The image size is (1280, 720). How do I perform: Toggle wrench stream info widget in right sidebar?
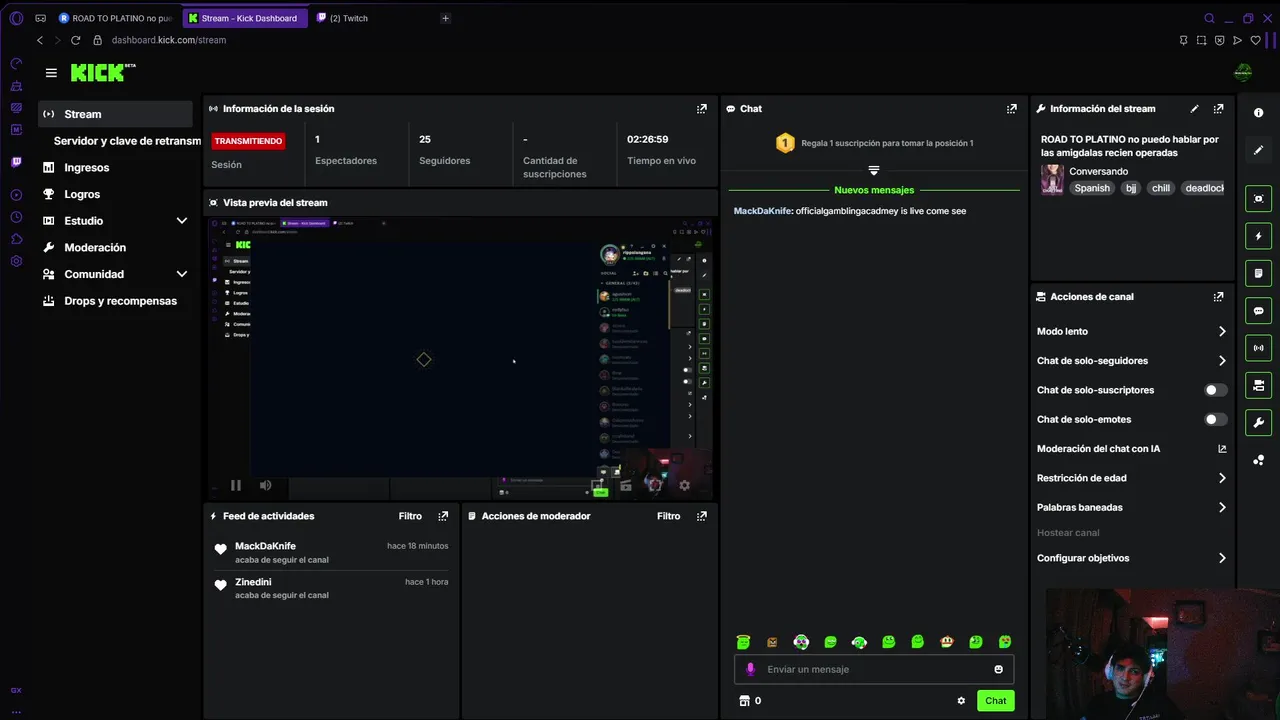(x=1259, y=422)
